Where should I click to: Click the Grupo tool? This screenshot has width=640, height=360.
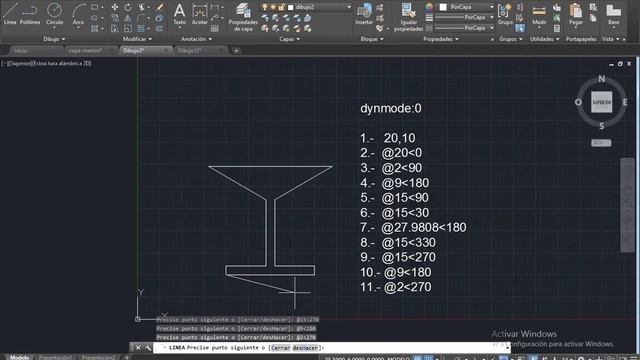pos(505,13)
